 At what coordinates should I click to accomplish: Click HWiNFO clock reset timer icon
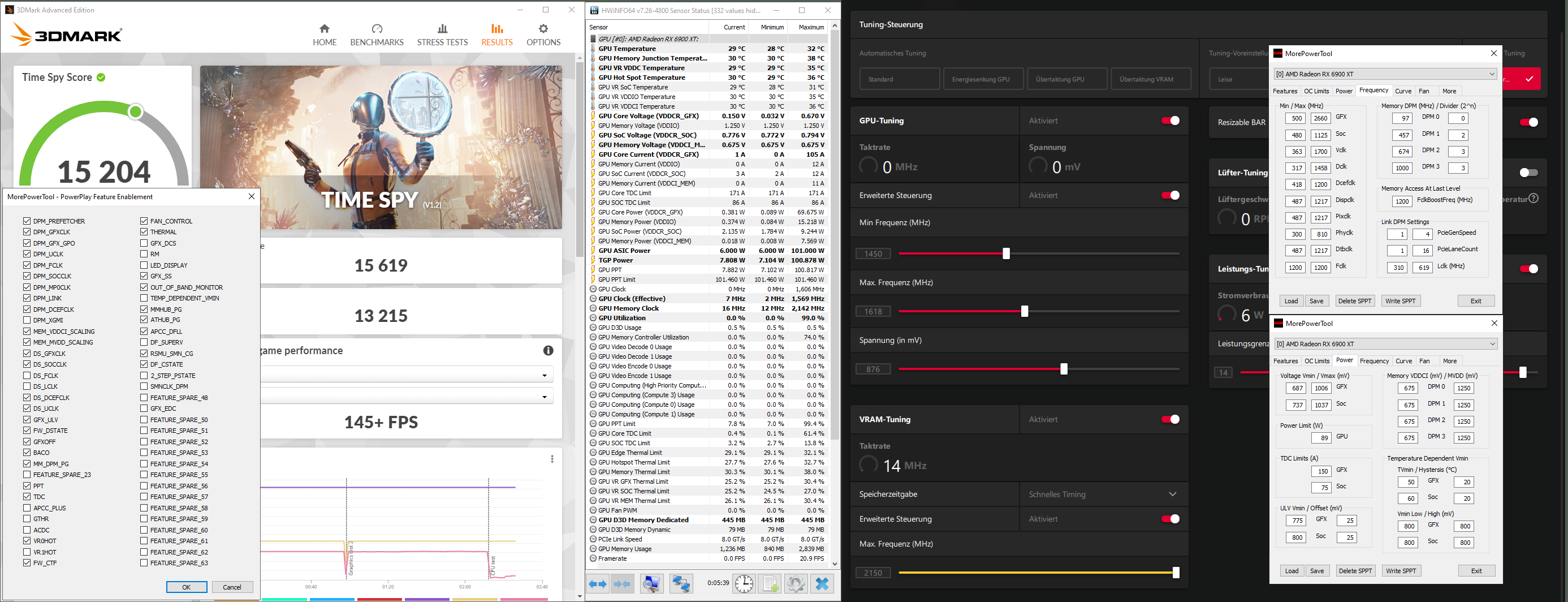coord(744,583)
